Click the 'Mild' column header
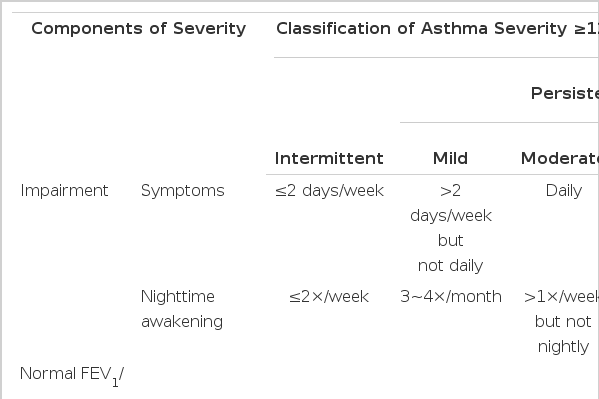Image resolution: width=599 pixels, height=399 pixels. [x=450, y=158]
